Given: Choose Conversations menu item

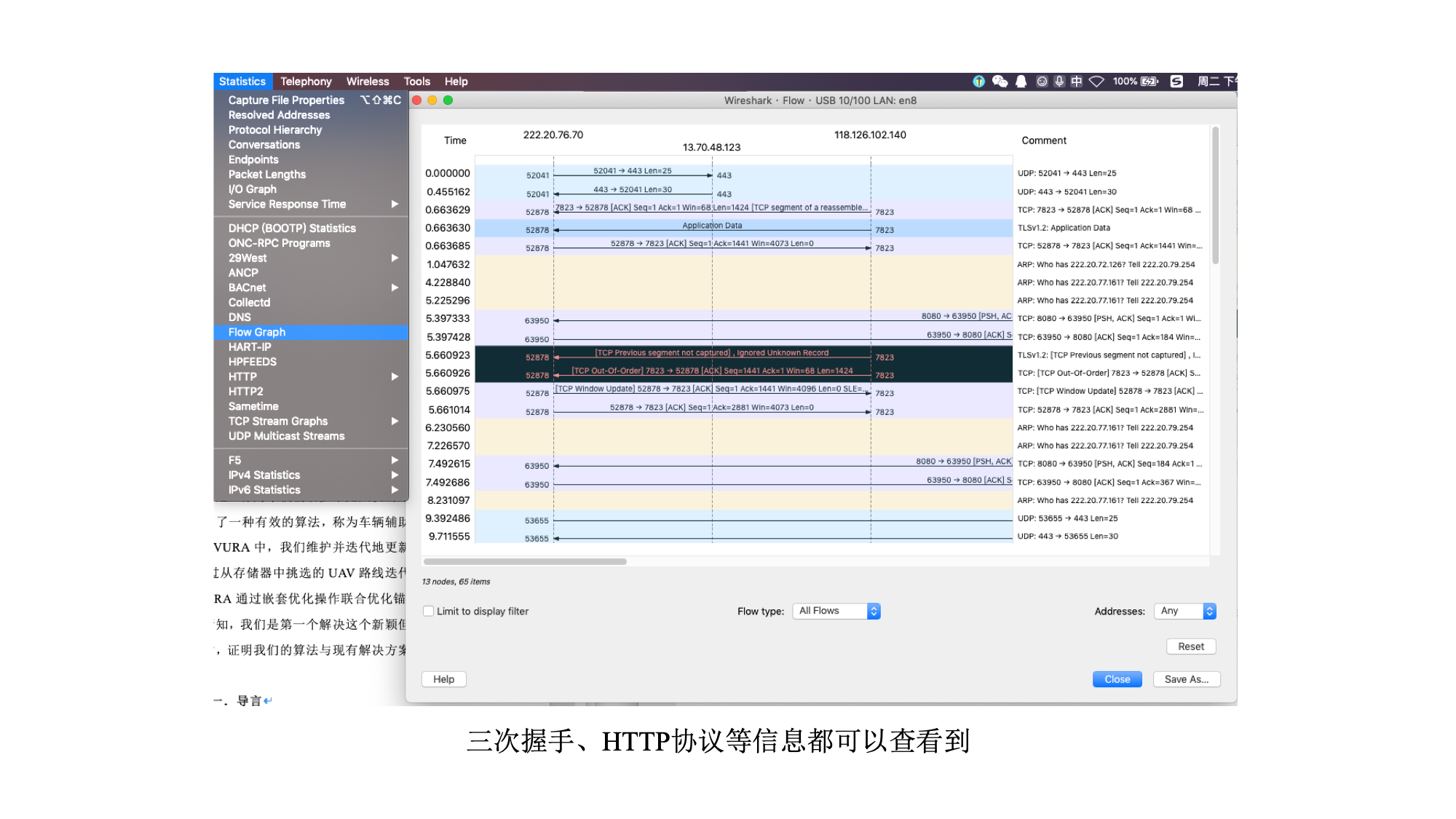Looking at the screenshot, I should click(311, 145).
